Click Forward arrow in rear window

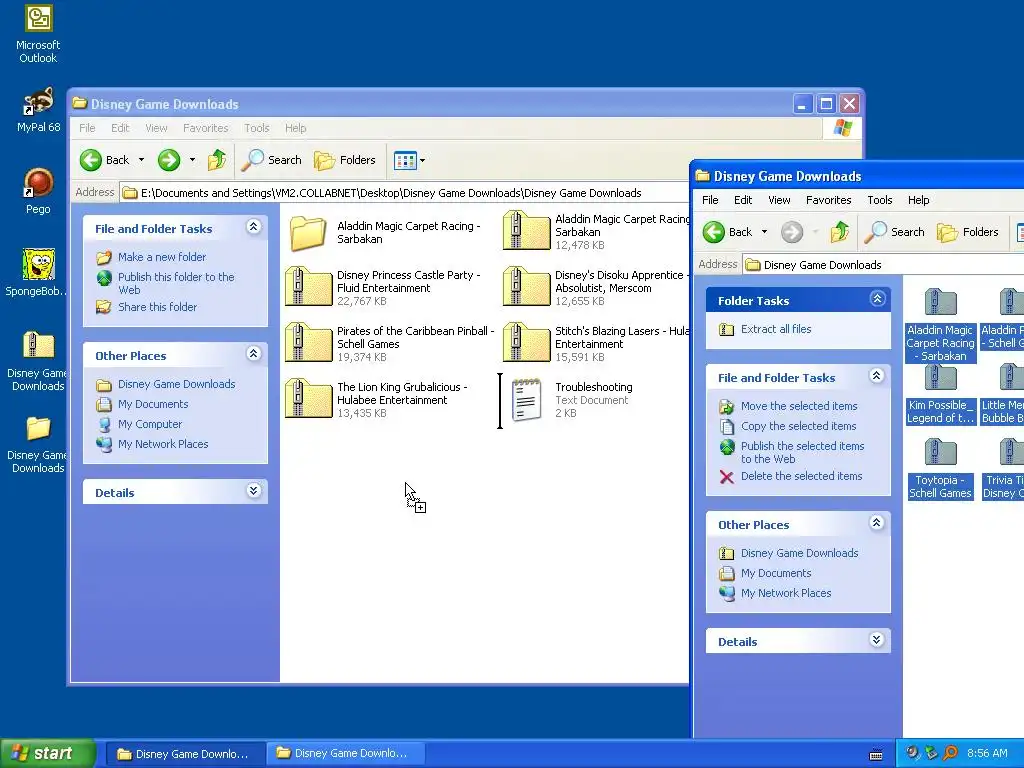tap(169, 160)
